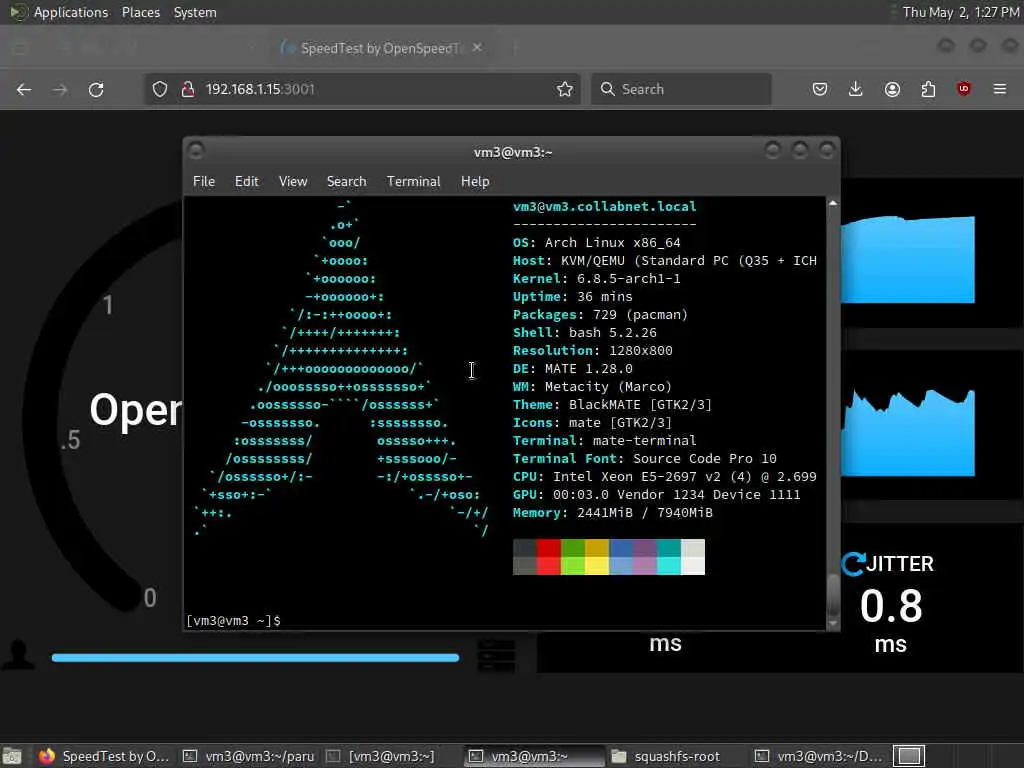The image size is (1024, 768).
Task: Open the System menu in top panel
Action: coord(195,12)
